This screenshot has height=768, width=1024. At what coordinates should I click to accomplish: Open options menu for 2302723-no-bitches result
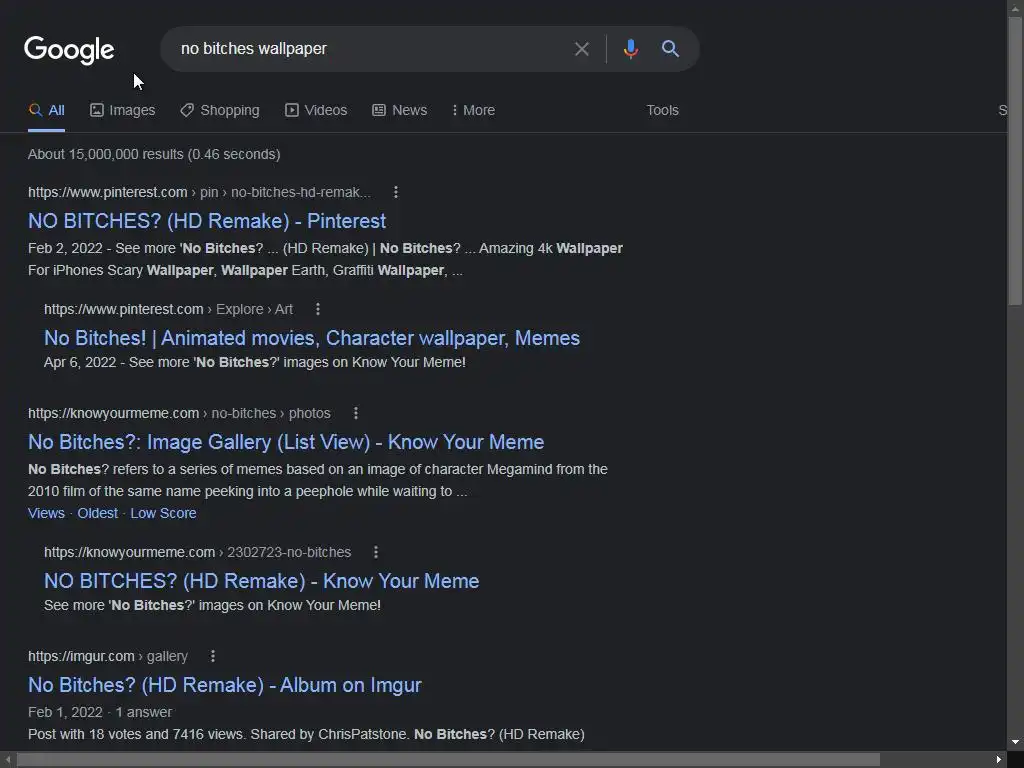click(x=376, y=552)
